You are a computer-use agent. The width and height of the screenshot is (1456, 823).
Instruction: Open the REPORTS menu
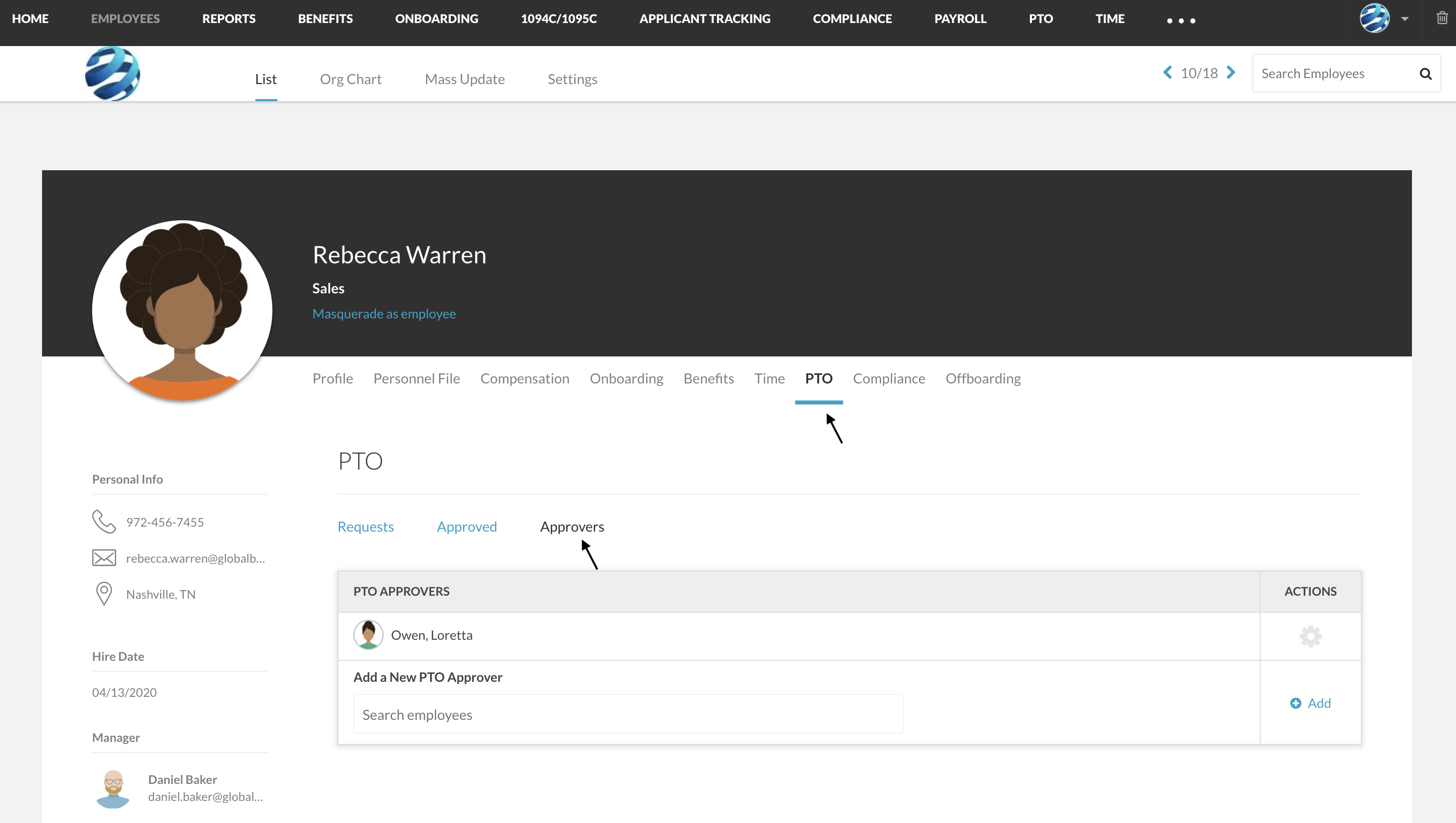(x=229, y=19)
